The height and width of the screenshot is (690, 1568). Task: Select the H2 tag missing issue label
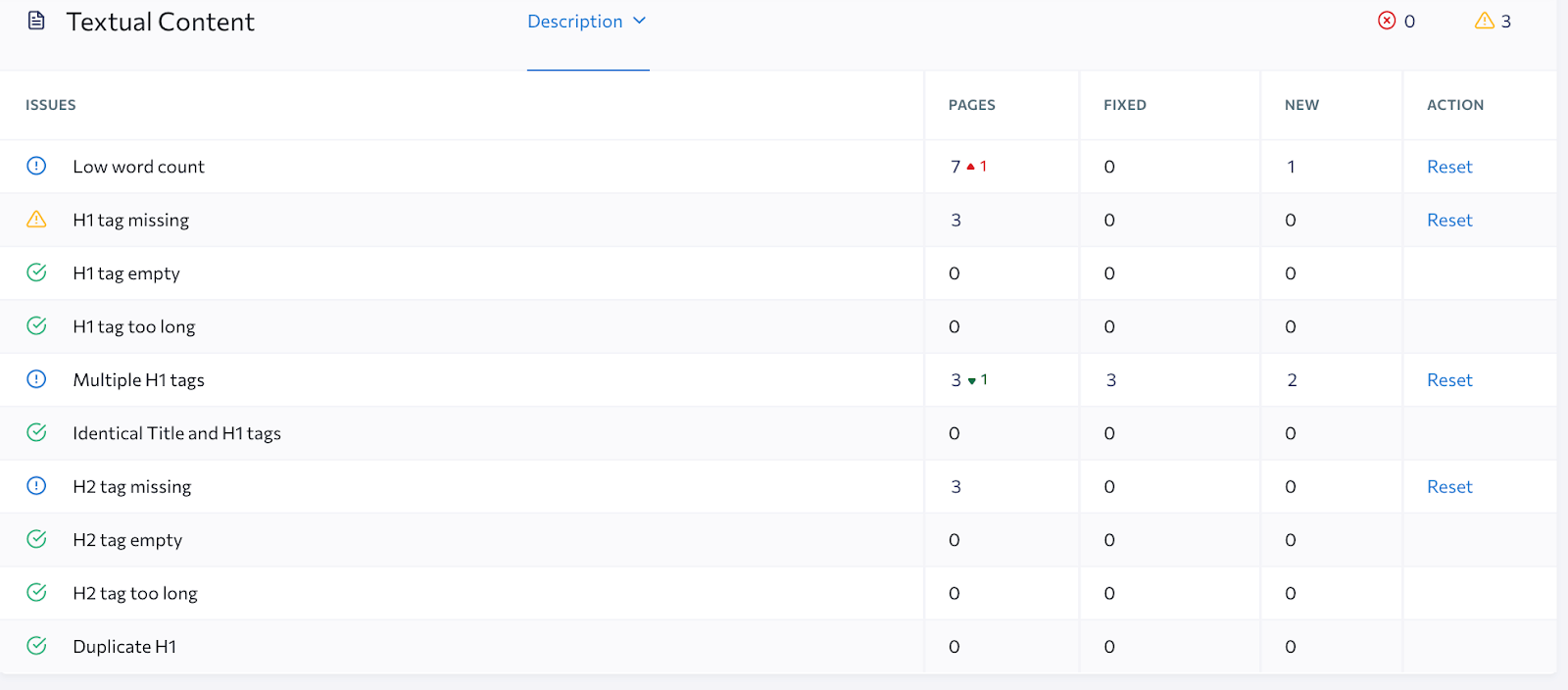[132, 487]
